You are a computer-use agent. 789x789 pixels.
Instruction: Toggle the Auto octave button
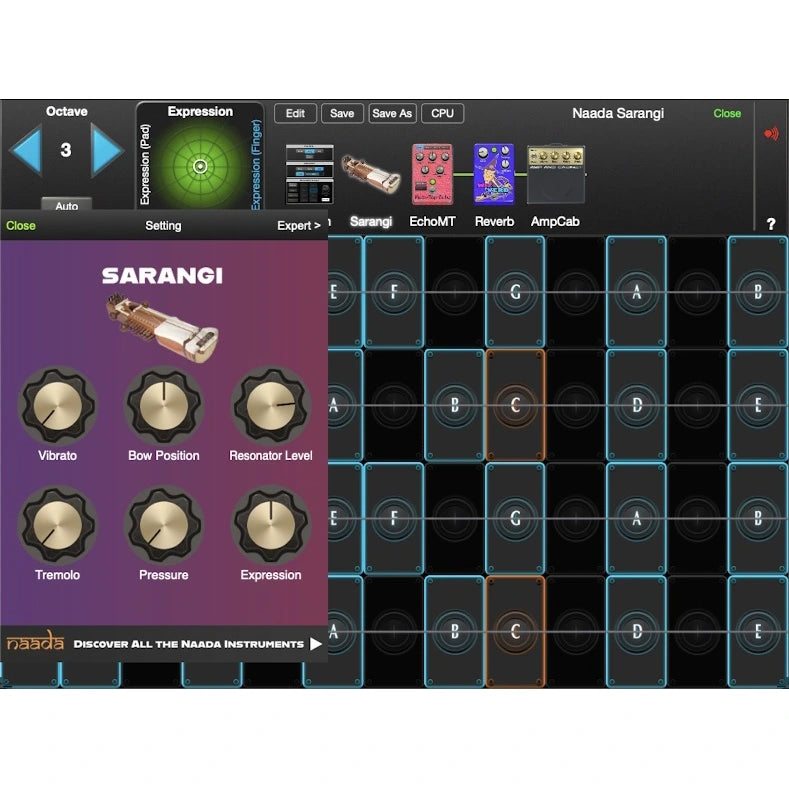click(66, 205)
